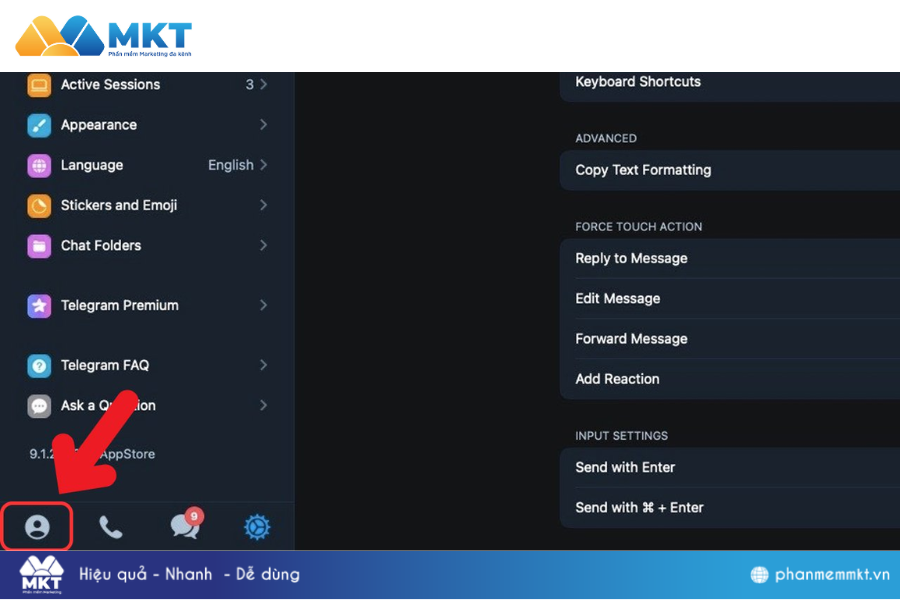
Task: Click the English language value
Action: click(231, 165)
